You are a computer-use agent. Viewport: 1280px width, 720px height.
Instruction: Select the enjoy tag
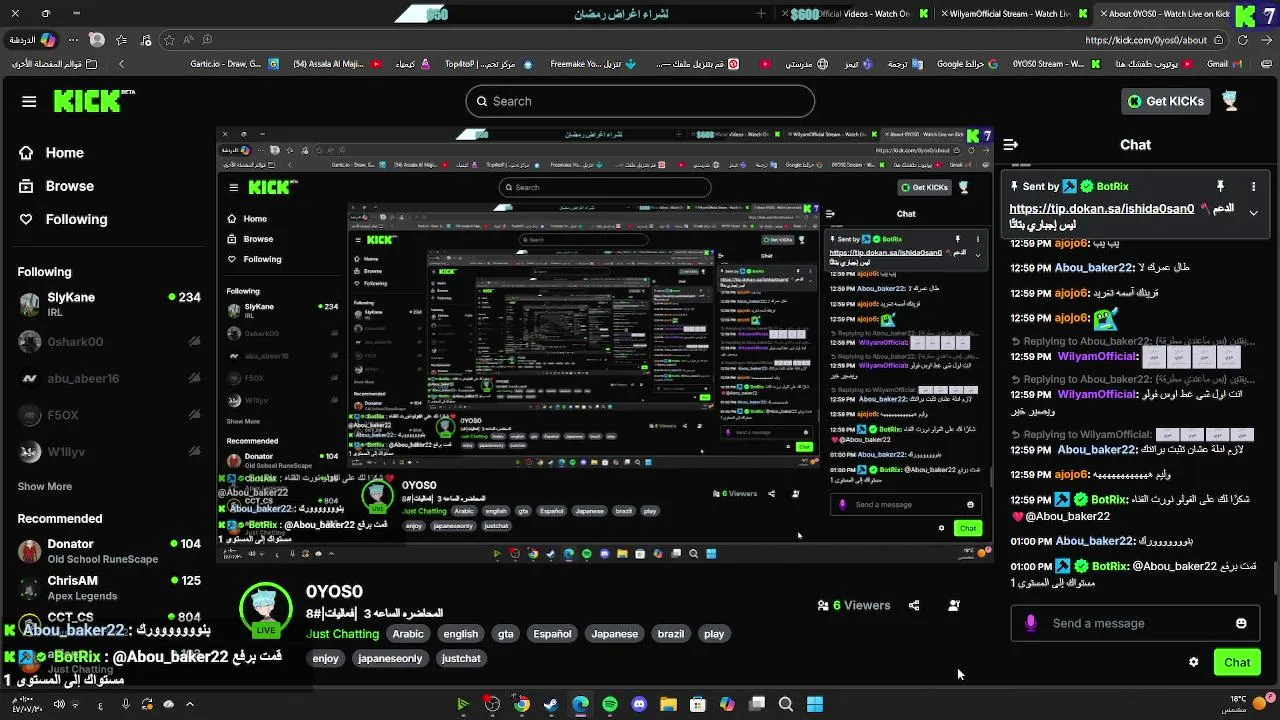[326, 659]
